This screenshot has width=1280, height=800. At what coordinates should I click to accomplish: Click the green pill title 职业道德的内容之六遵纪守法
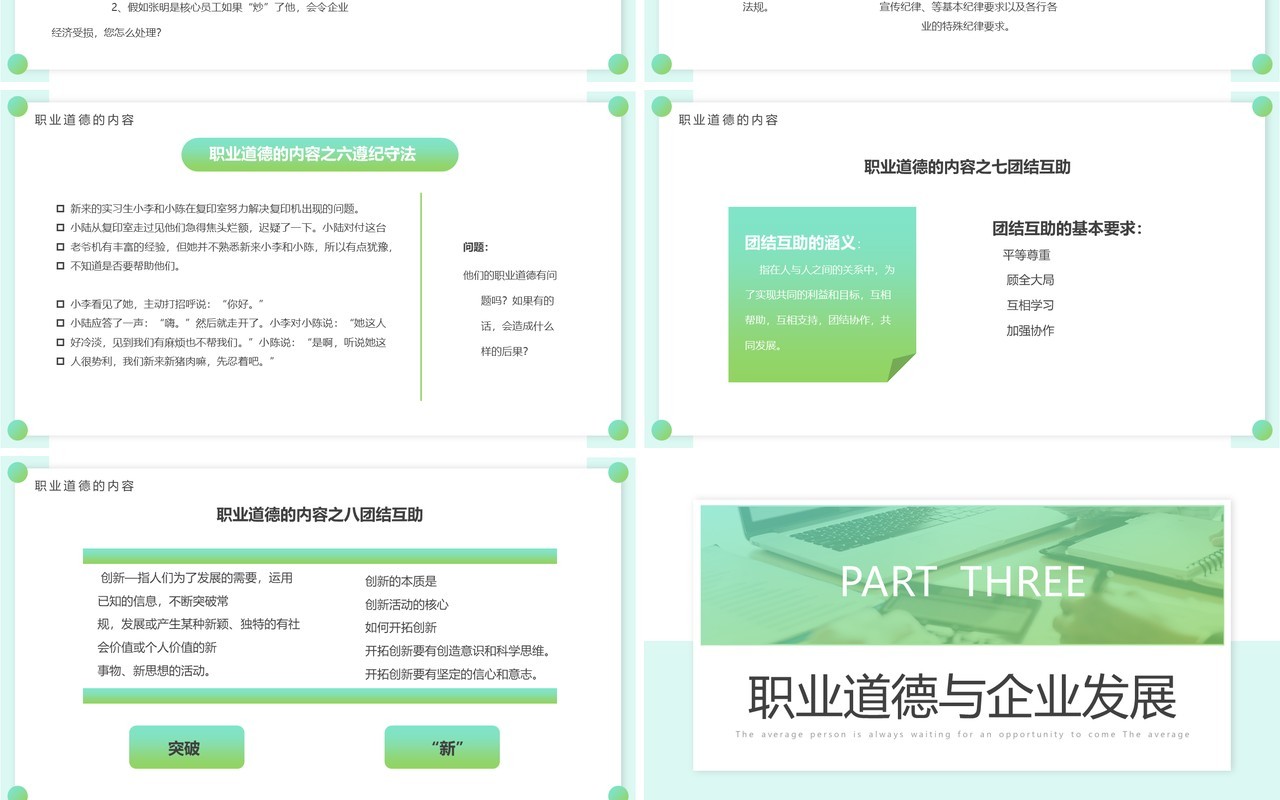click(320, 155)
